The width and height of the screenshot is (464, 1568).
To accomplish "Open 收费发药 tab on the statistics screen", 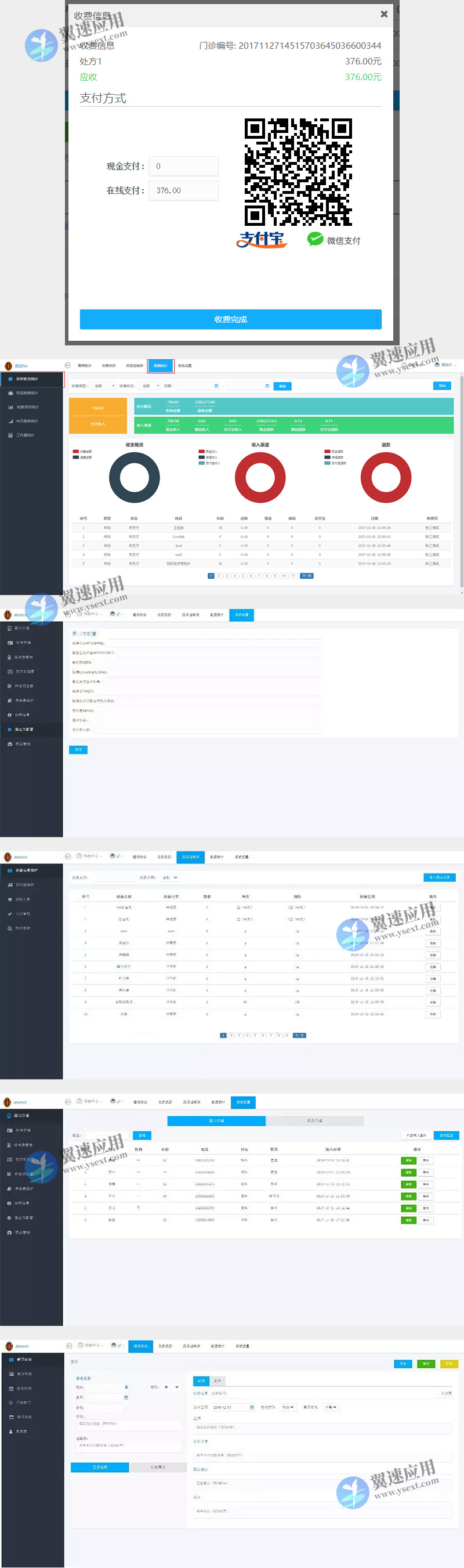I will [x=109, y=366].
